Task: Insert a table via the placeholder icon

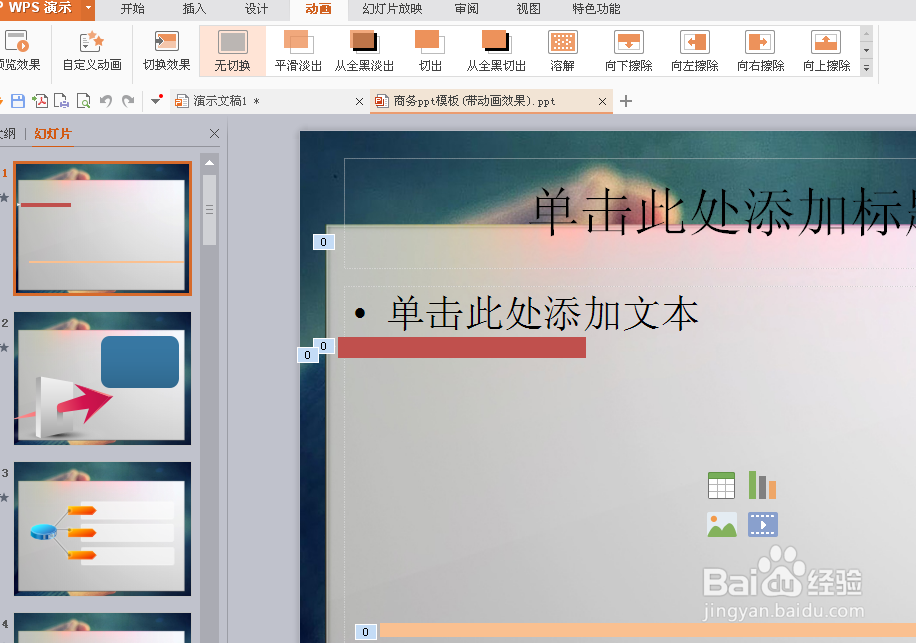Action: (721, 484)
